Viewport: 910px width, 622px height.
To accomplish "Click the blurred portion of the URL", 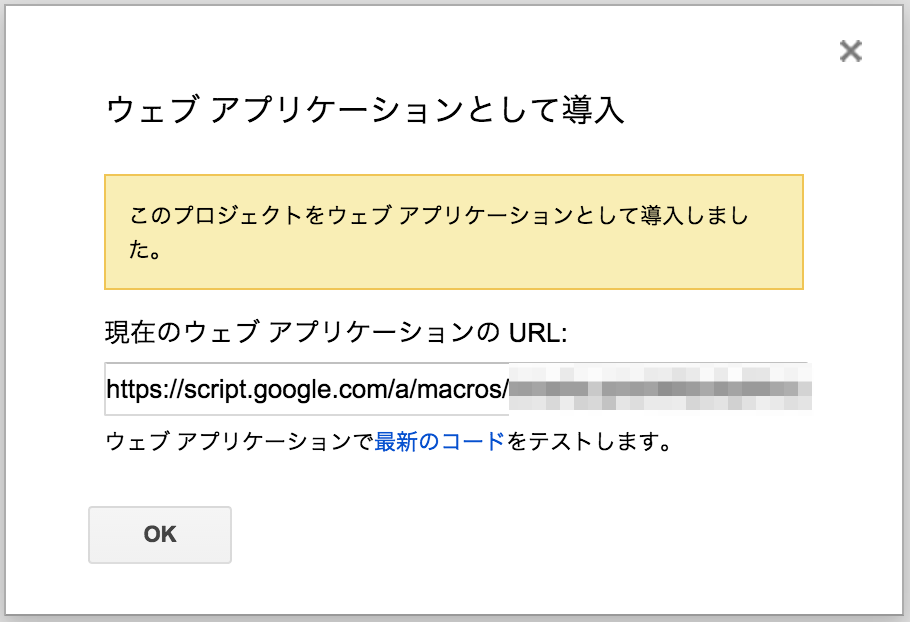I will point(660,388).
